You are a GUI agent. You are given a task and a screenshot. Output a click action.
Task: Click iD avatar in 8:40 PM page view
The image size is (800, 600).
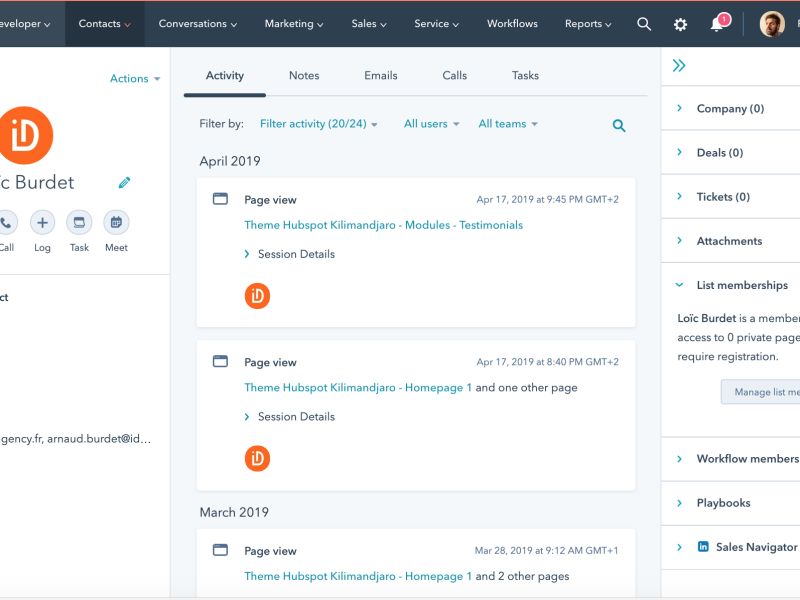(257, 459)
